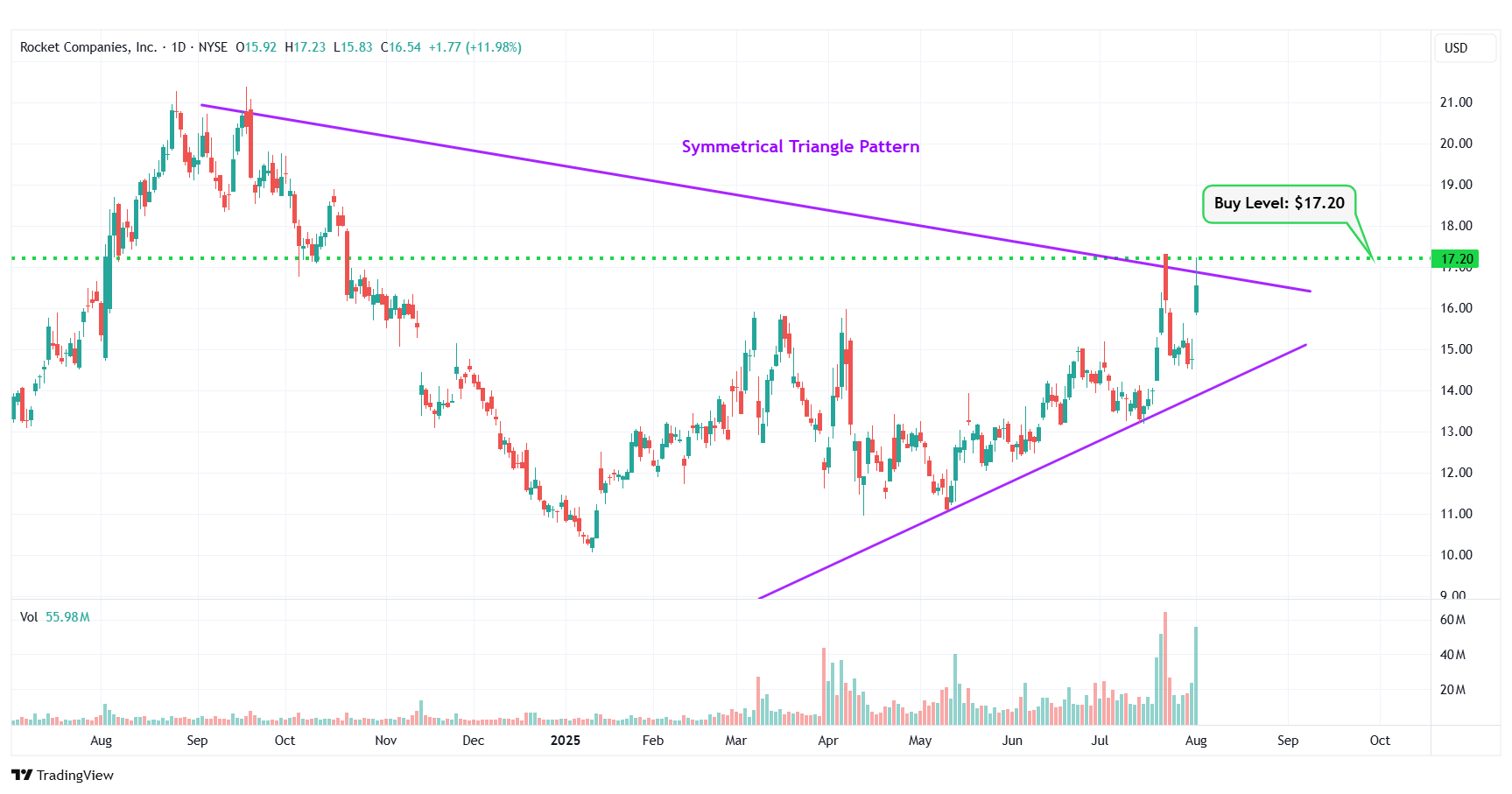Screen dimensions: 1512x794
Task: Click the low value L15.83
Action: click(353, 47)
